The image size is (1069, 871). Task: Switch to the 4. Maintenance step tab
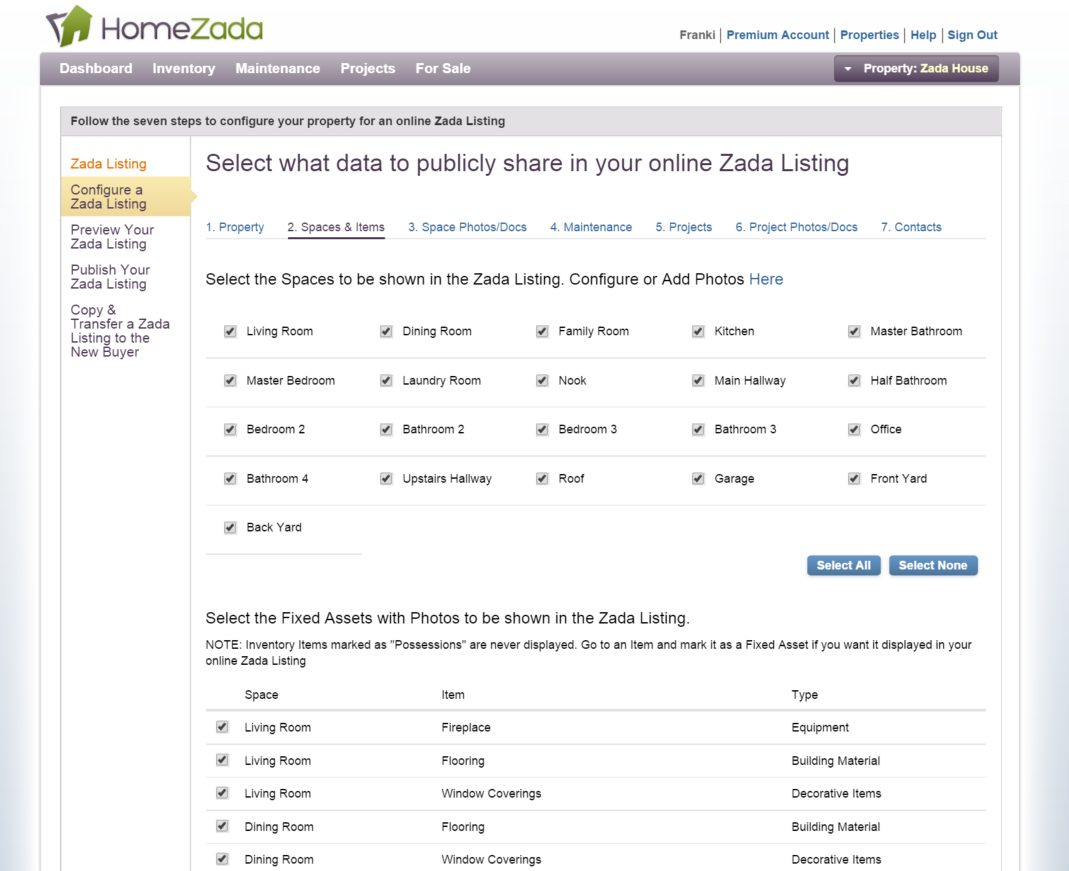point(591,227)
